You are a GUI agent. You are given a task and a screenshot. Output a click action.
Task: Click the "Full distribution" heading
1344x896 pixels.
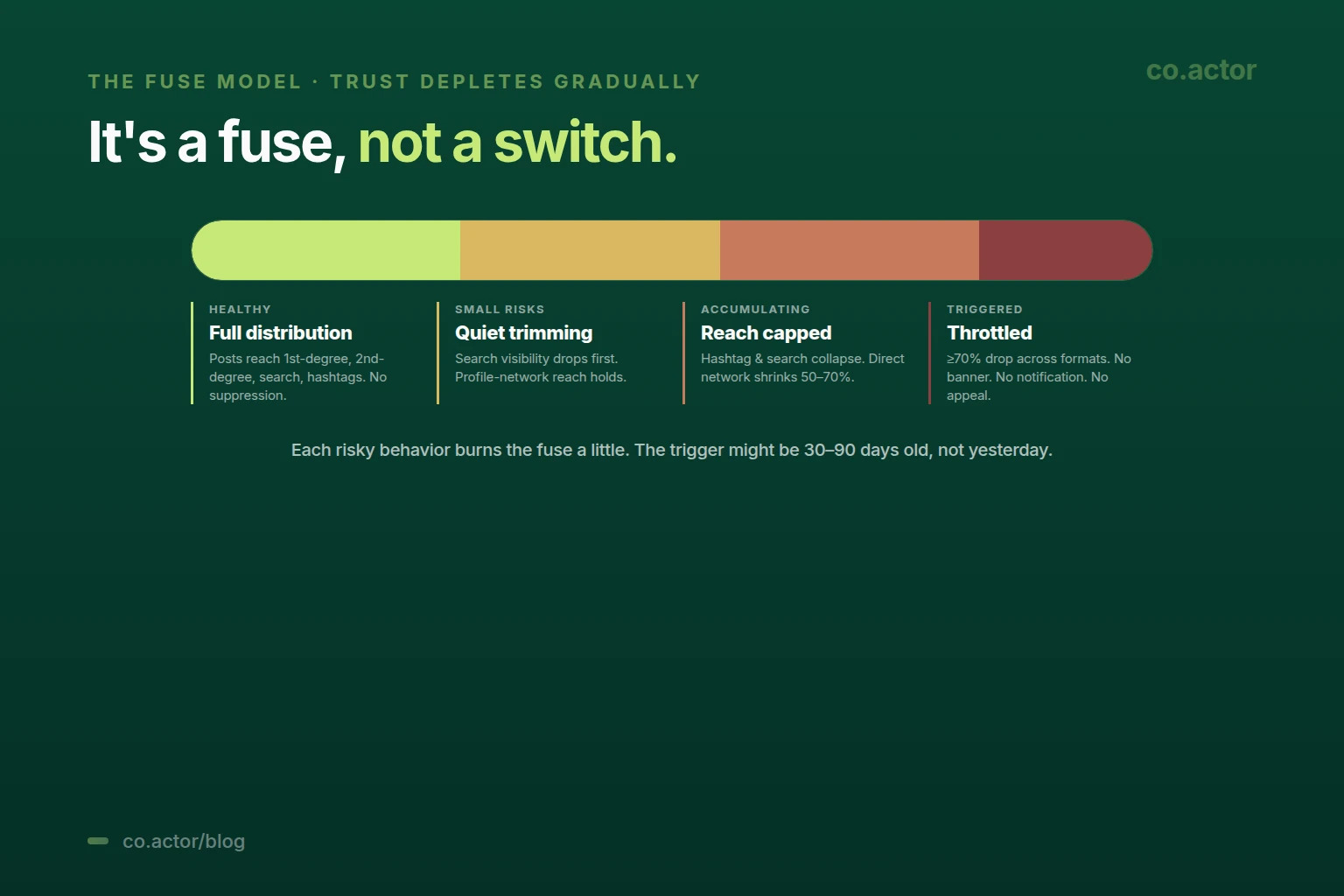click(280, 332)
